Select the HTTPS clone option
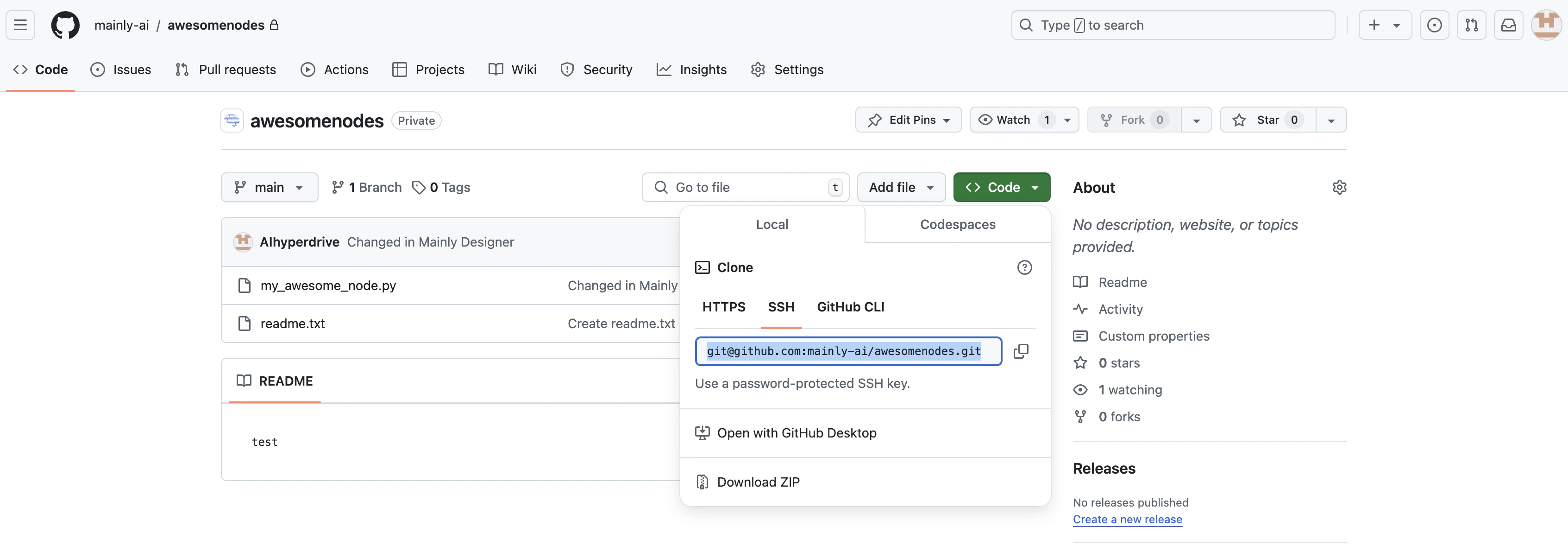This screenshot has height=558, width=1568. [724, 307]
